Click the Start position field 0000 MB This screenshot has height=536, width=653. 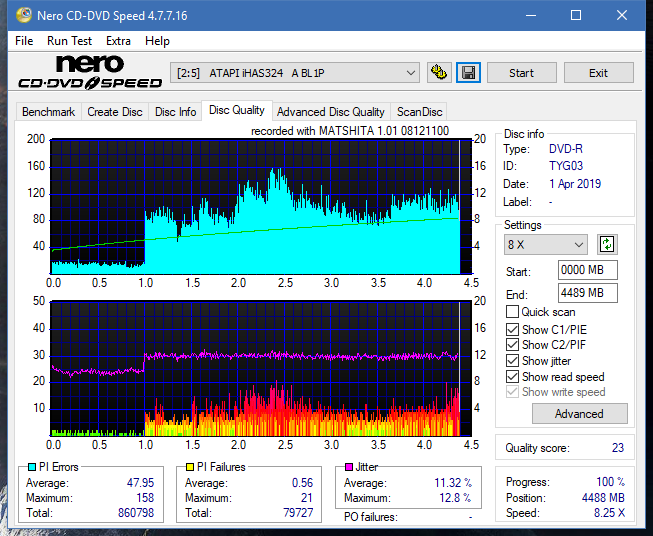point(587,270)
